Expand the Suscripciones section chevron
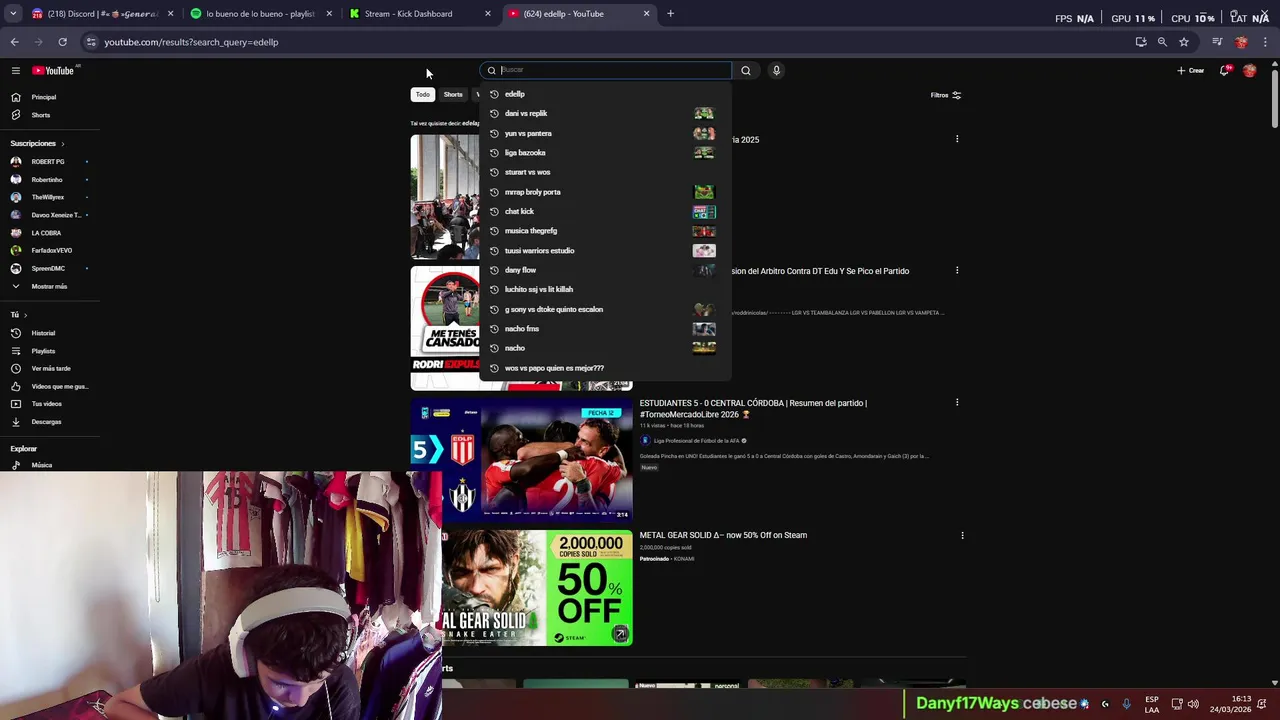 tap(62, 144)
